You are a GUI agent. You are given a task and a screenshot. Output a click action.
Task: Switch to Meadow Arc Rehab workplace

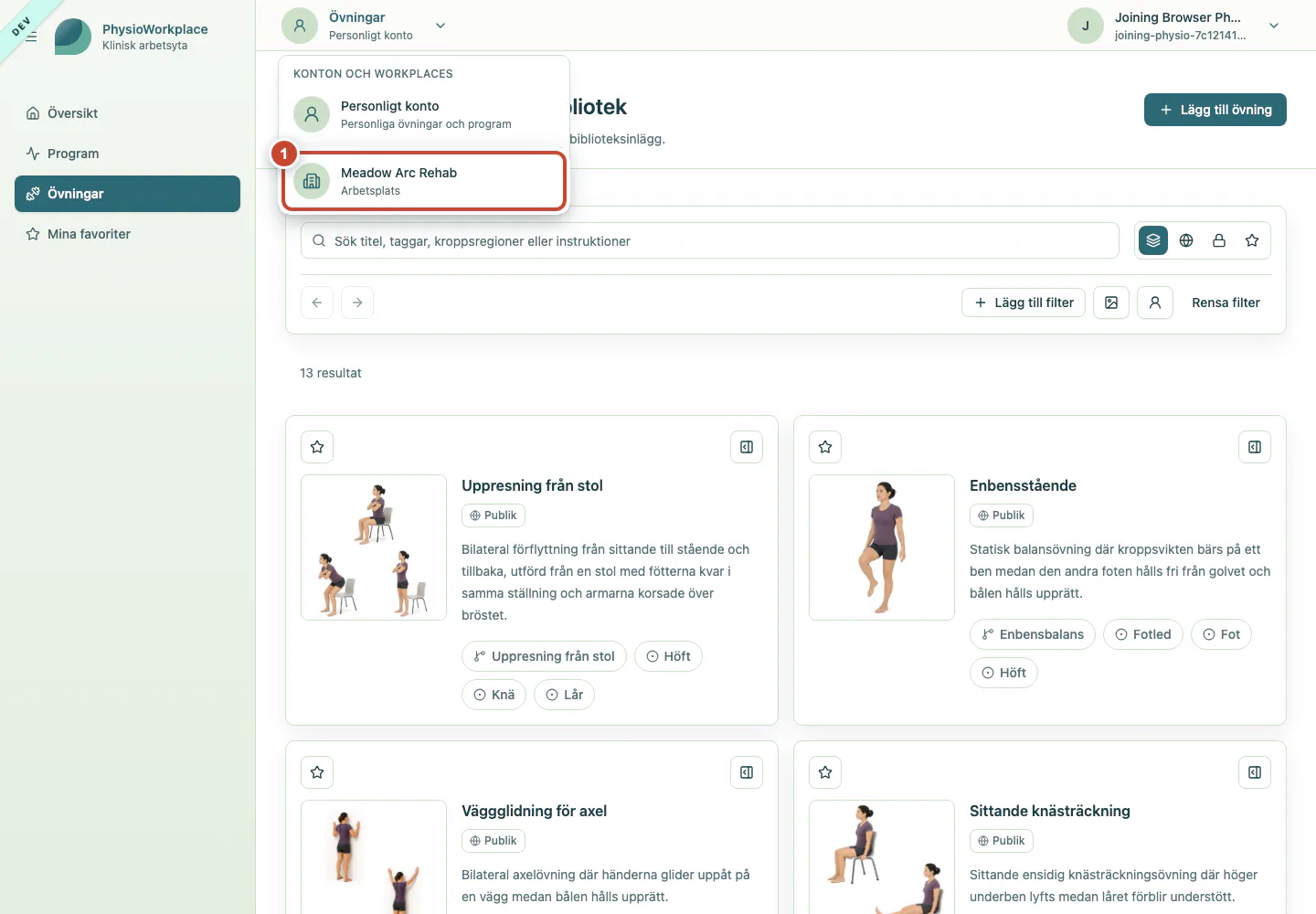point(424,181)
